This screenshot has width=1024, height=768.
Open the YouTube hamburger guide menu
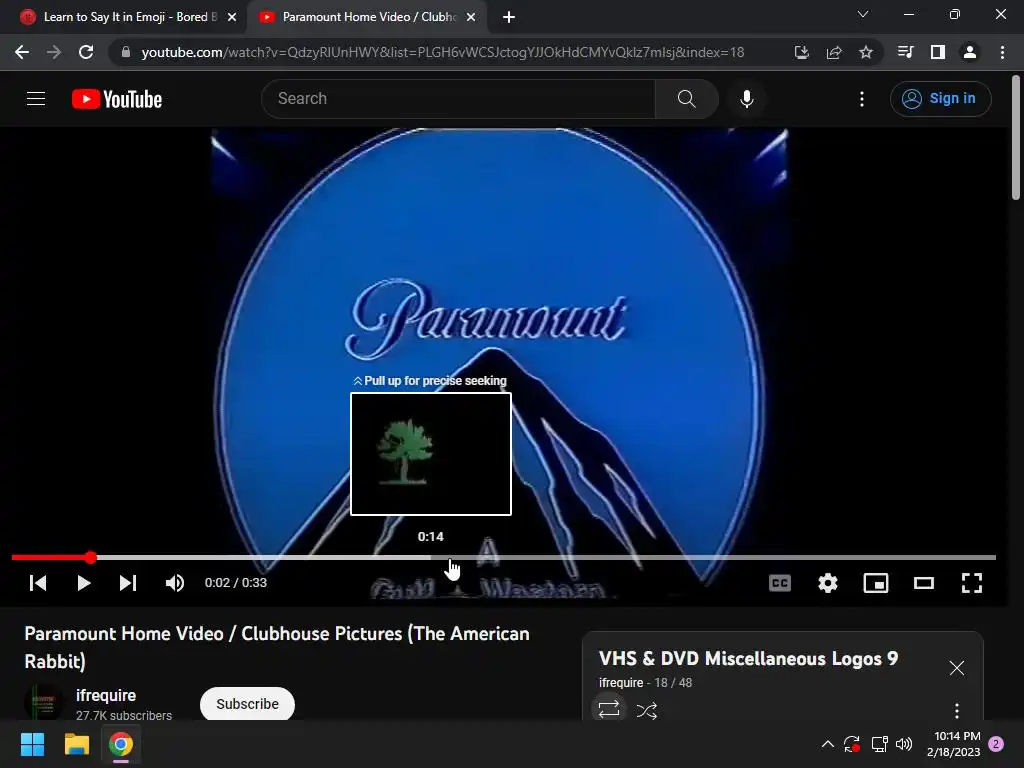coord(36,99)
